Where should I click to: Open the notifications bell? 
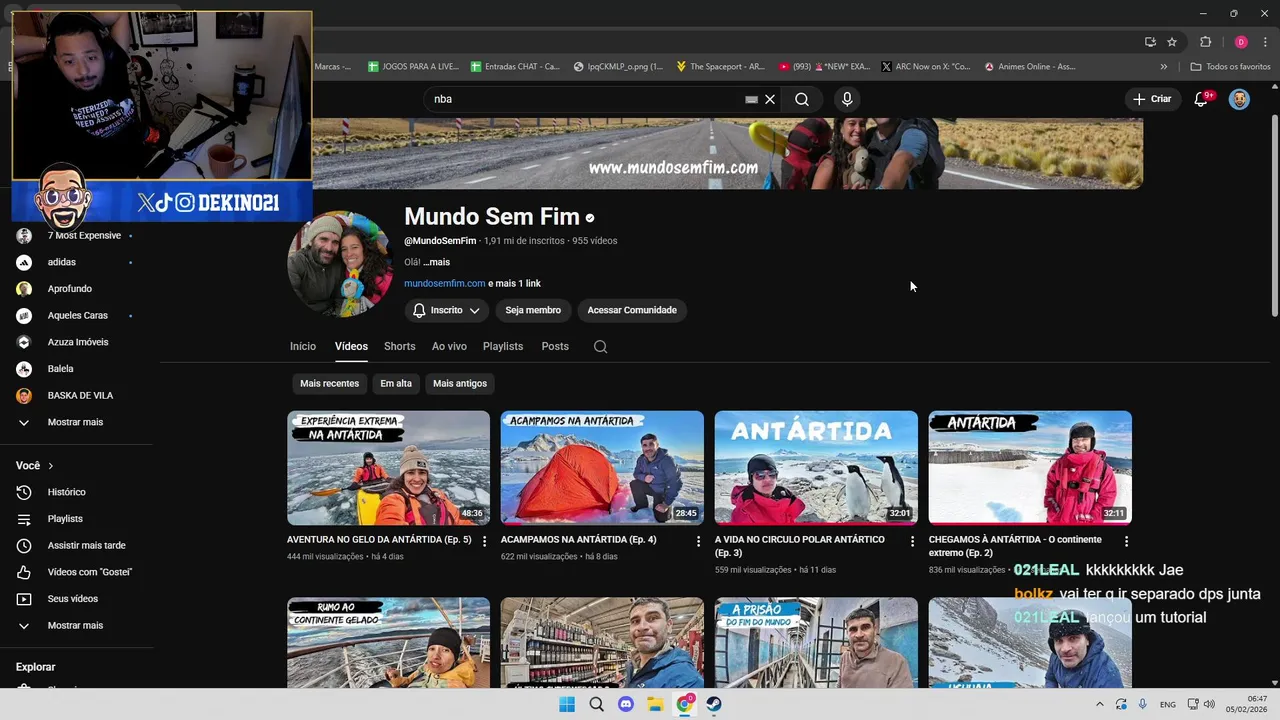pos(1202,99)
